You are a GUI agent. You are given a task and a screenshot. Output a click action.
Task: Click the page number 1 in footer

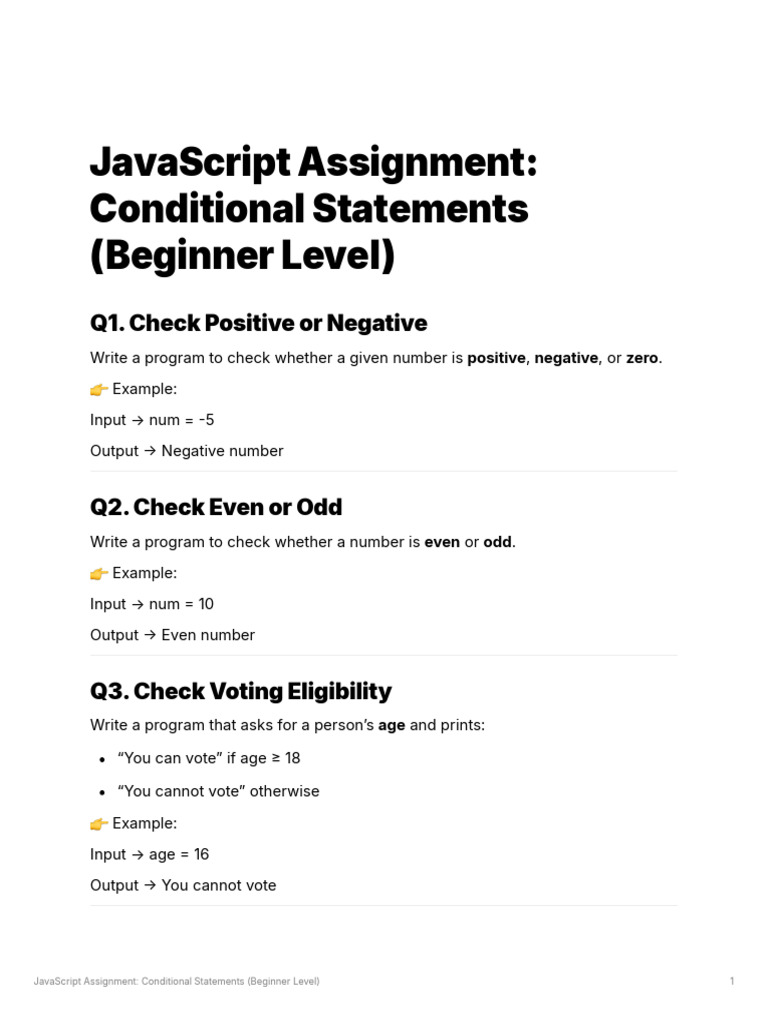pyautogui.click(x=732, y=982)
